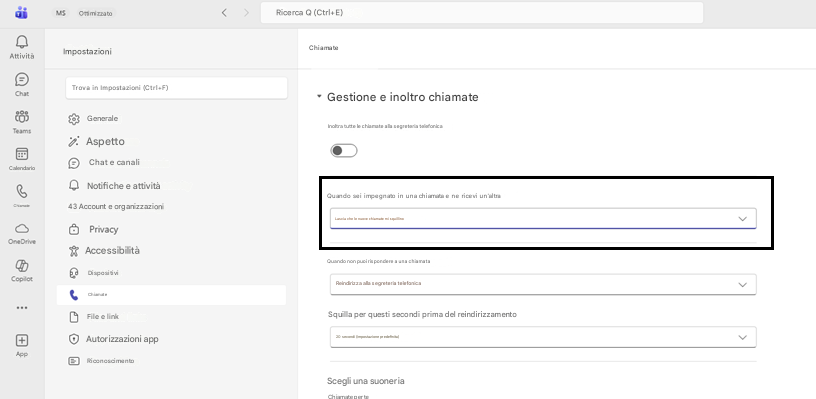Click the Autorizzazioni app shield icon
The image size is (816, 399).
click(x=74, y=339)
